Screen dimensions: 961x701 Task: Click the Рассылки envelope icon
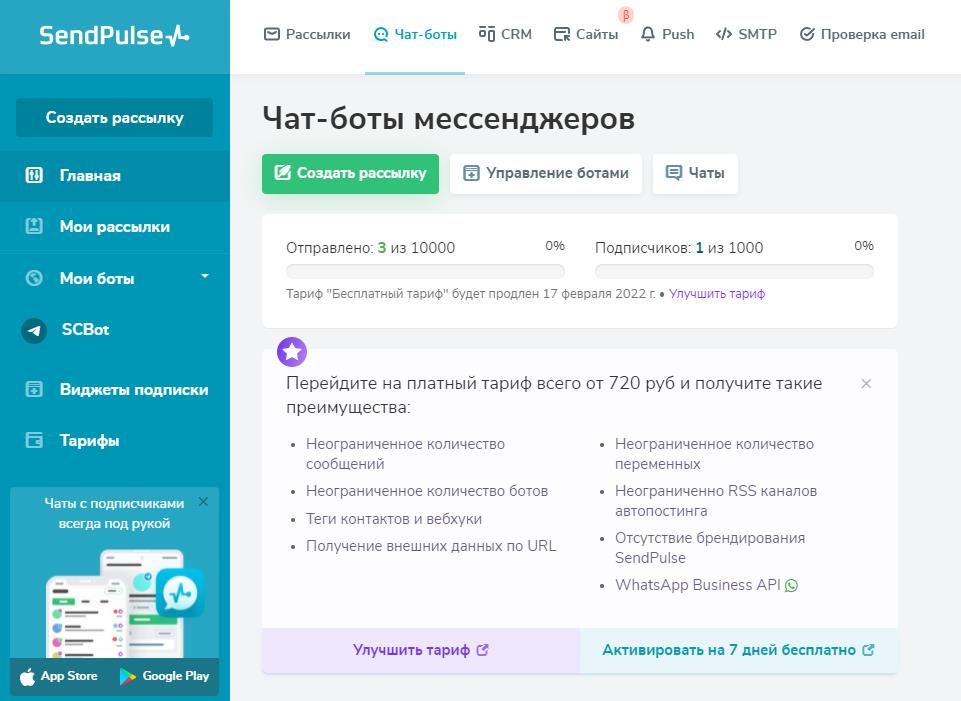pos(272,34)
